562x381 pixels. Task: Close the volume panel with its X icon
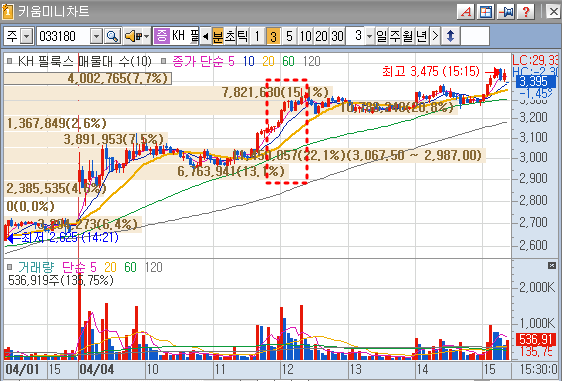(x=552, y=266)
